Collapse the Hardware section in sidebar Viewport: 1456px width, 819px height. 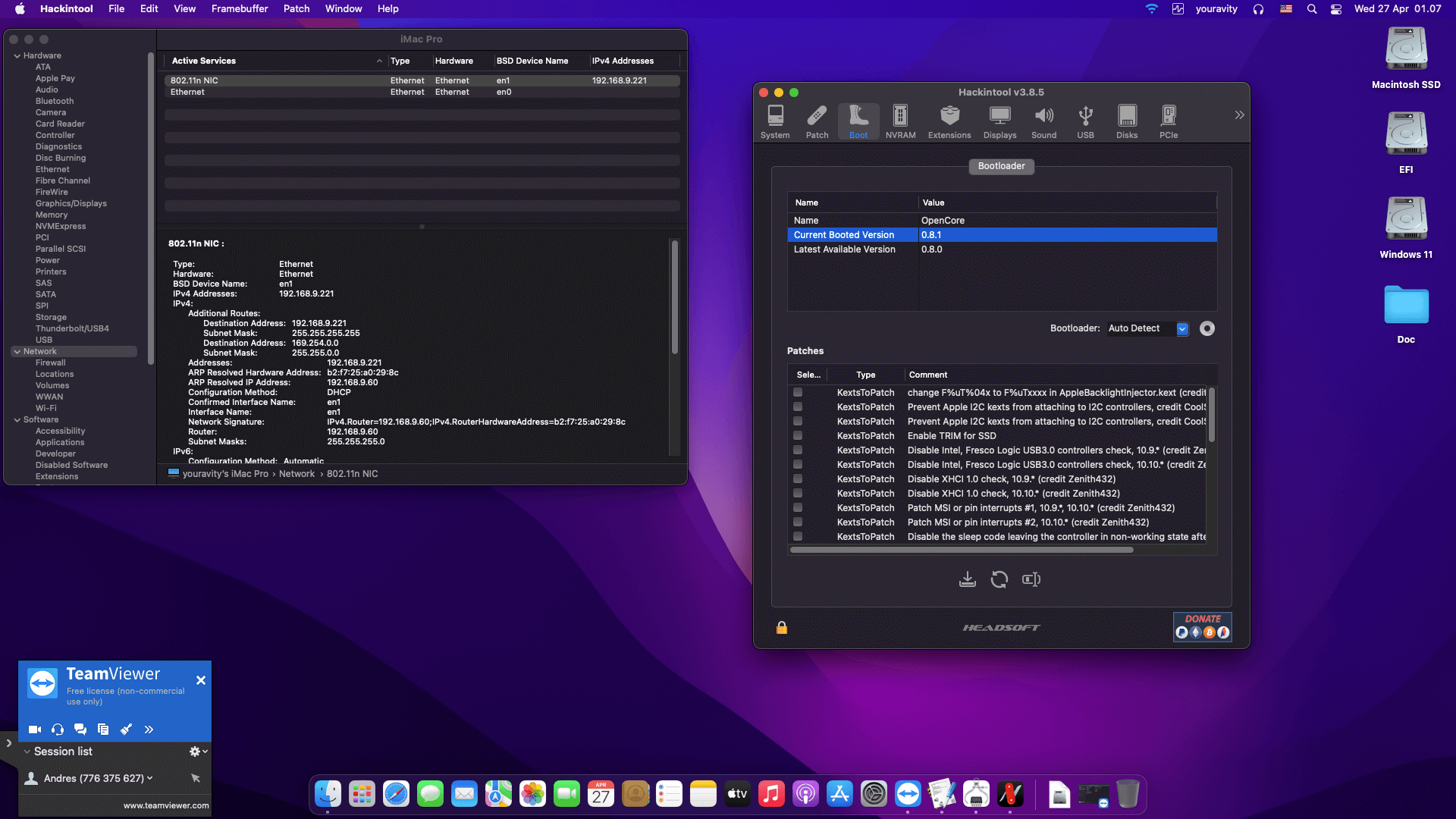(x=17, y=56)
